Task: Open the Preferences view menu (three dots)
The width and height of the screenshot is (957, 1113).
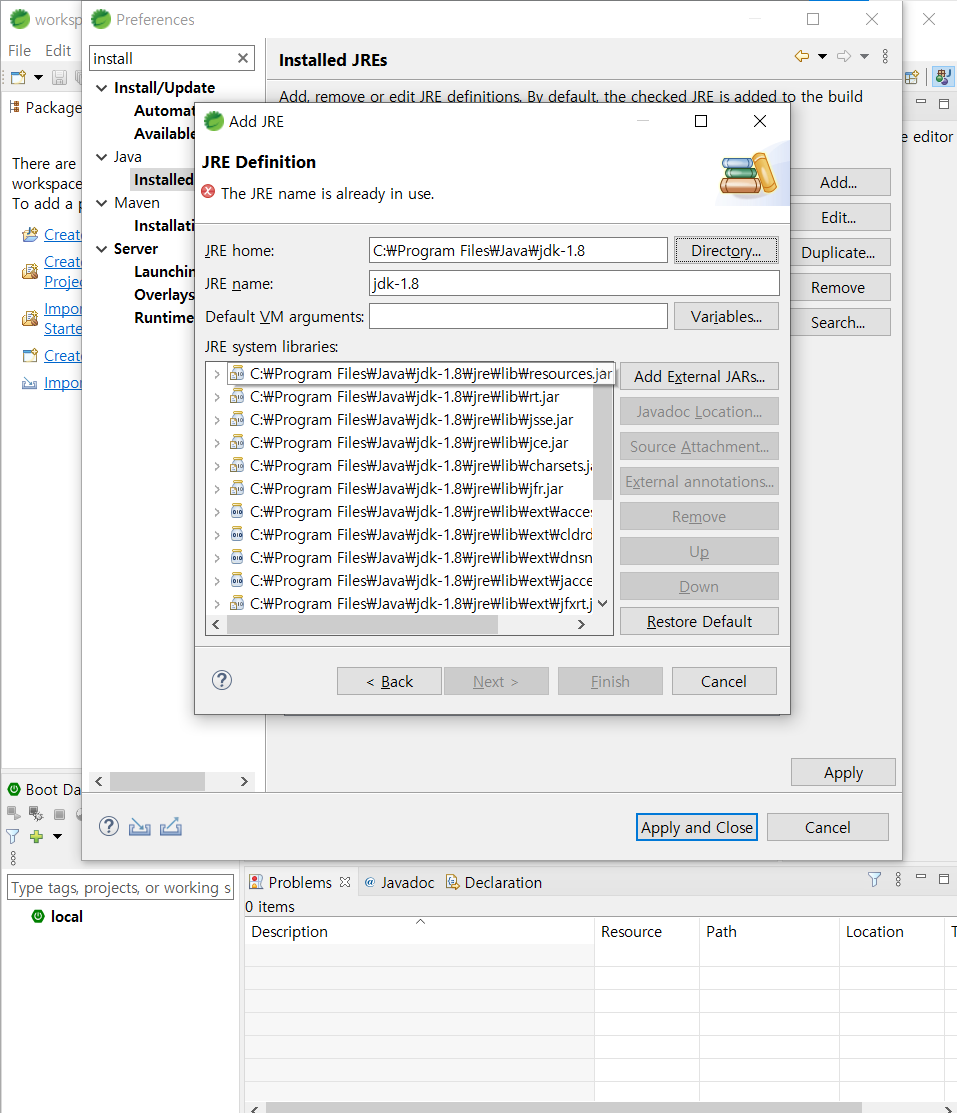Action: pyautogui.click(x=885, y=56)
